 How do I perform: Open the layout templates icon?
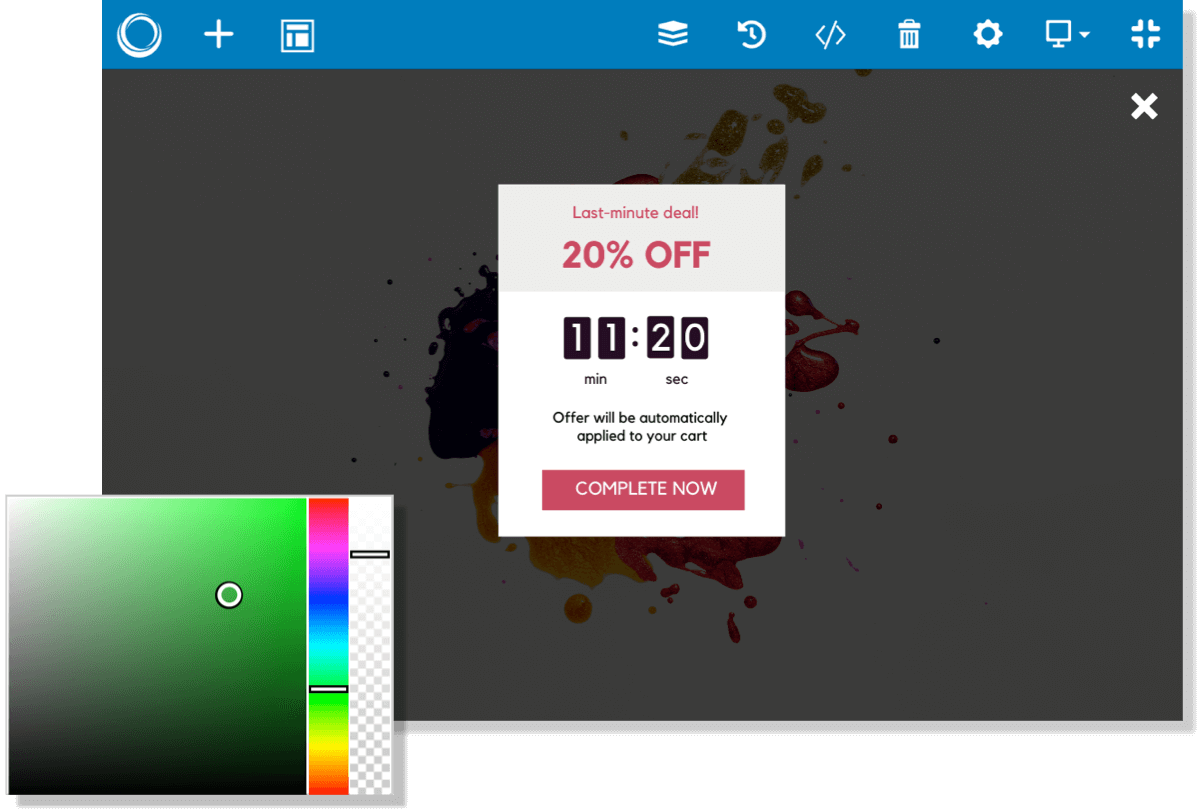(x=296, y=34)
